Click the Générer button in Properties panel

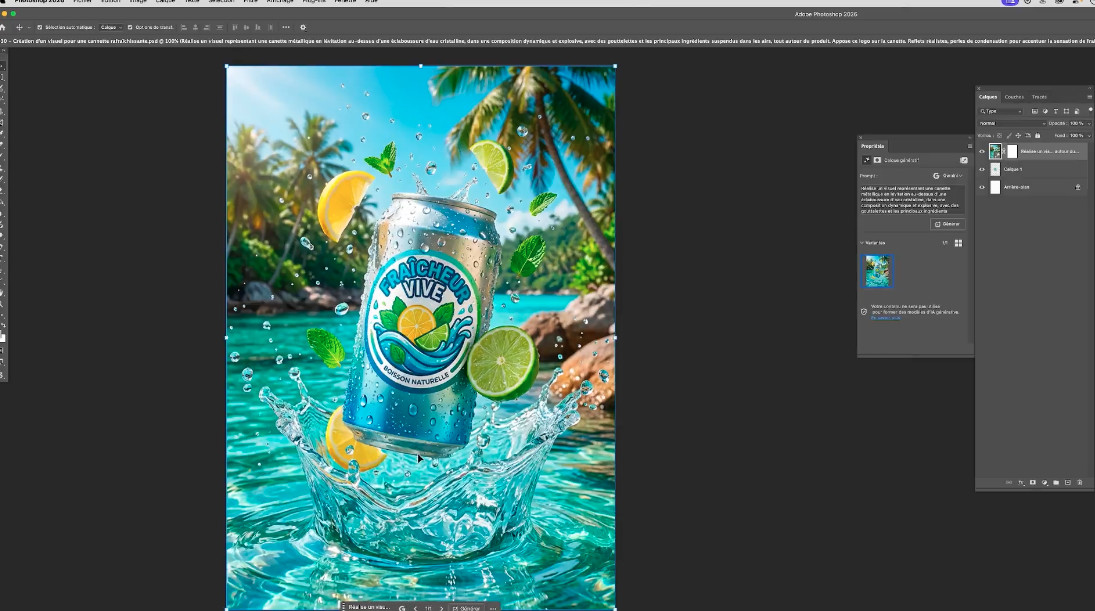(x=948, y=224)
